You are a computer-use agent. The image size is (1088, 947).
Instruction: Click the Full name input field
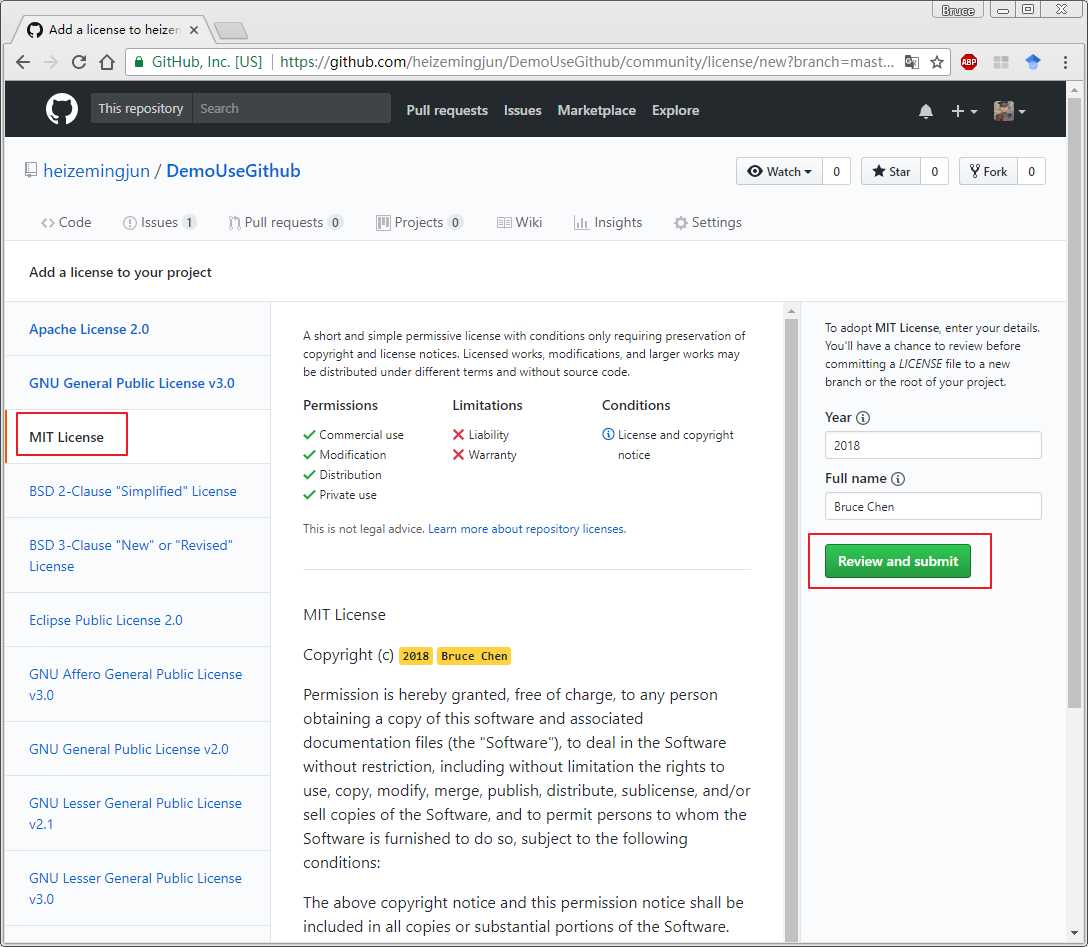pyautogui.click(x=933, y=506)
